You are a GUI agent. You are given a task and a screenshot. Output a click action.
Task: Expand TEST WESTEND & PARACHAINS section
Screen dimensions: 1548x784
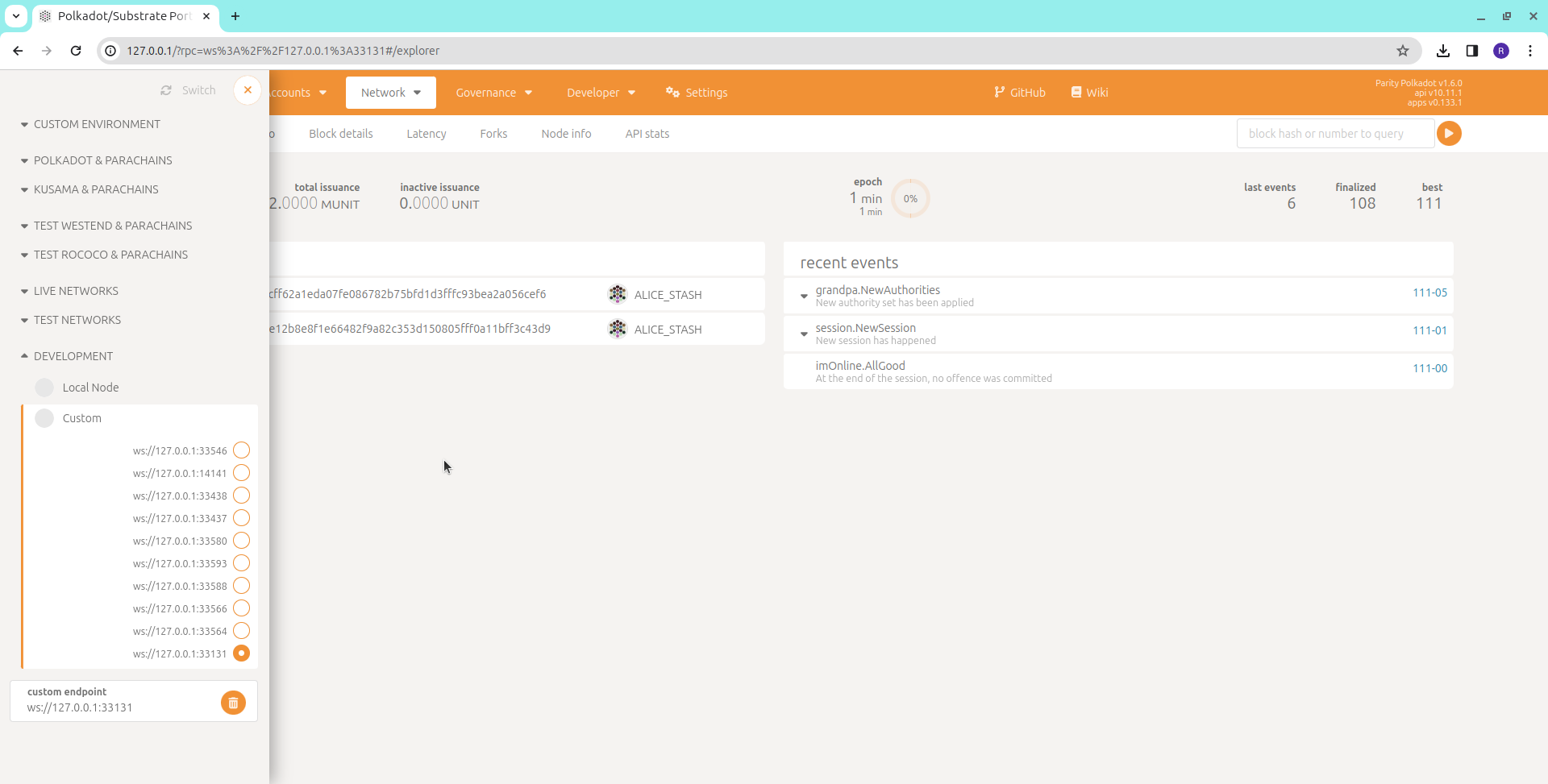tap(106, 226)
